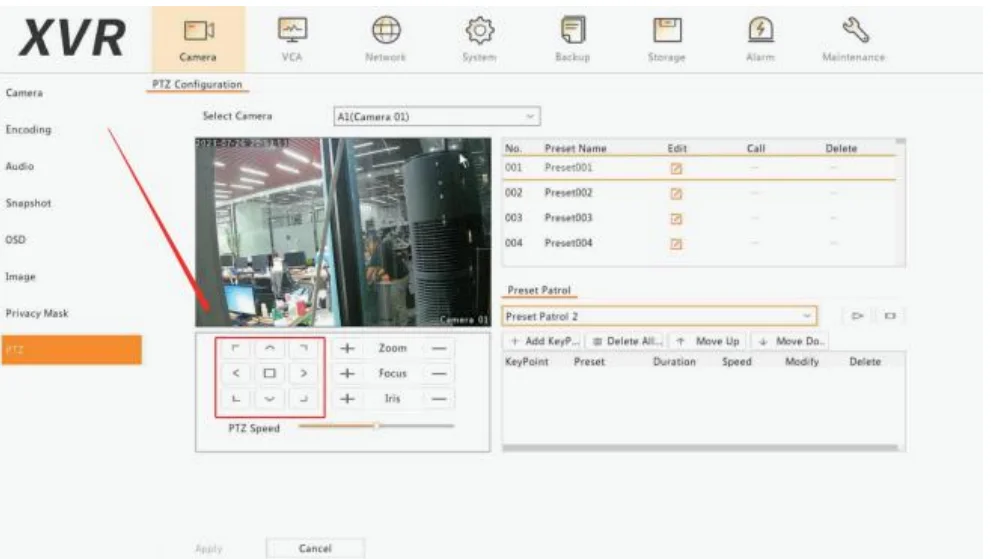Start the preset patrol play icon
The height and width of the screenshot is (559, 991).
coord(858,316)
